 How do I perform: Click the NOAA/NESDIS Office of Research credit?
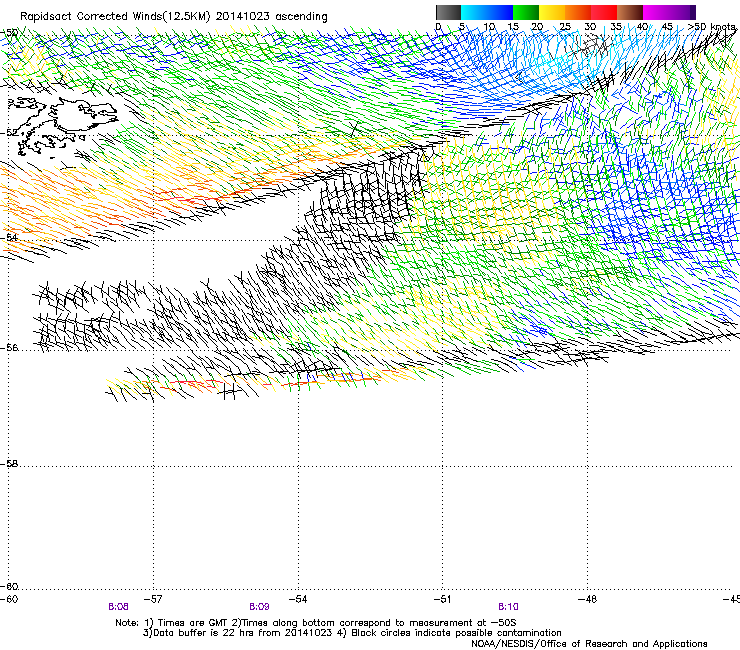tap(589, 644)
